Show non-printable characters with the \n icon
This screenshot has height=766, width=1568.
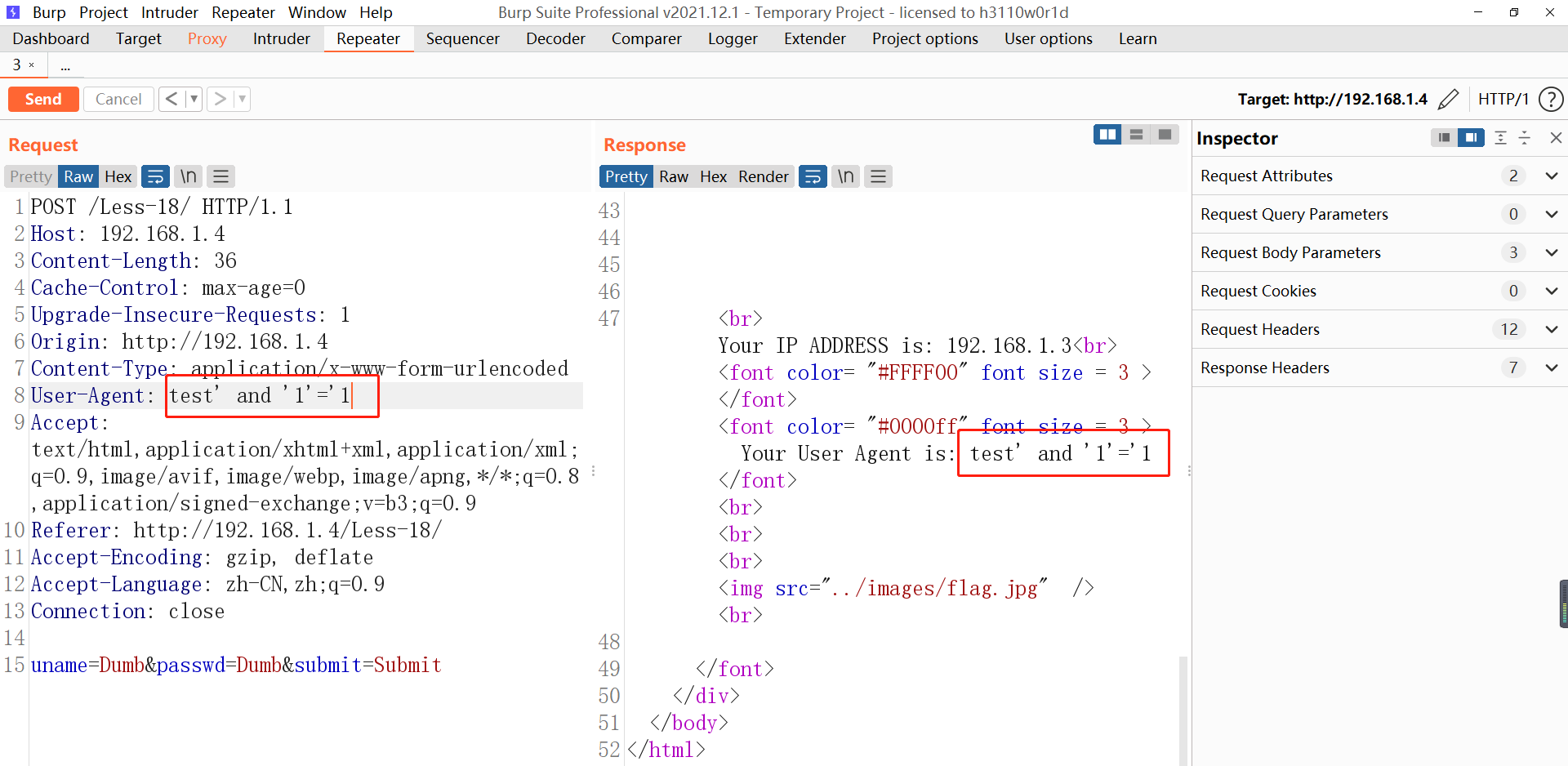(188, 176)
